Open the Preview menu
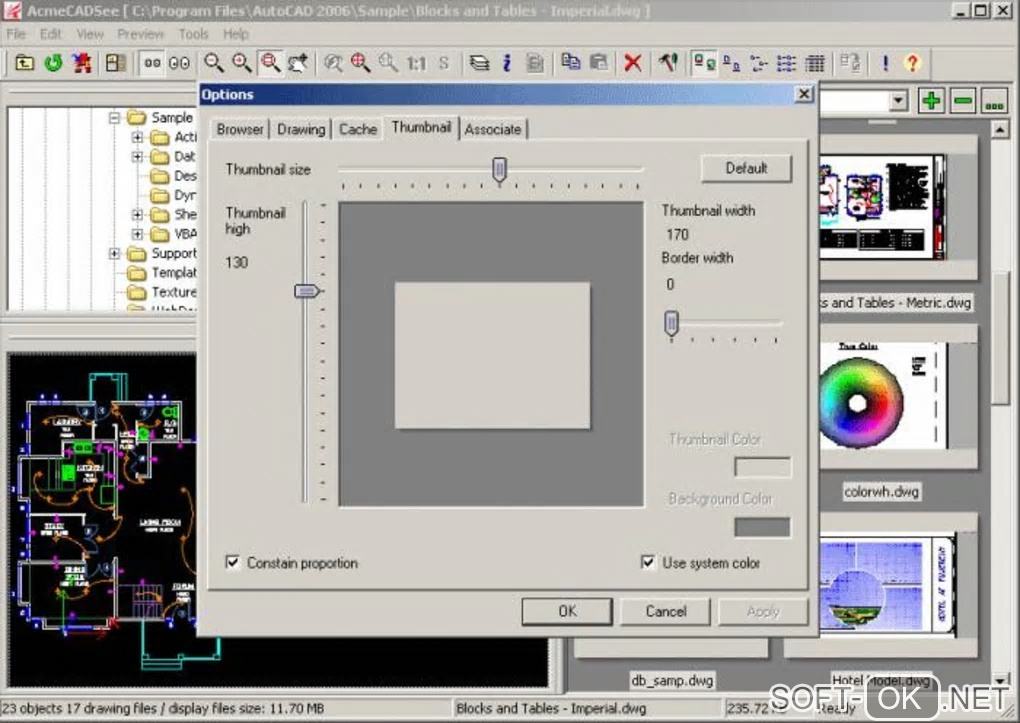 click(x=140, y=34)
